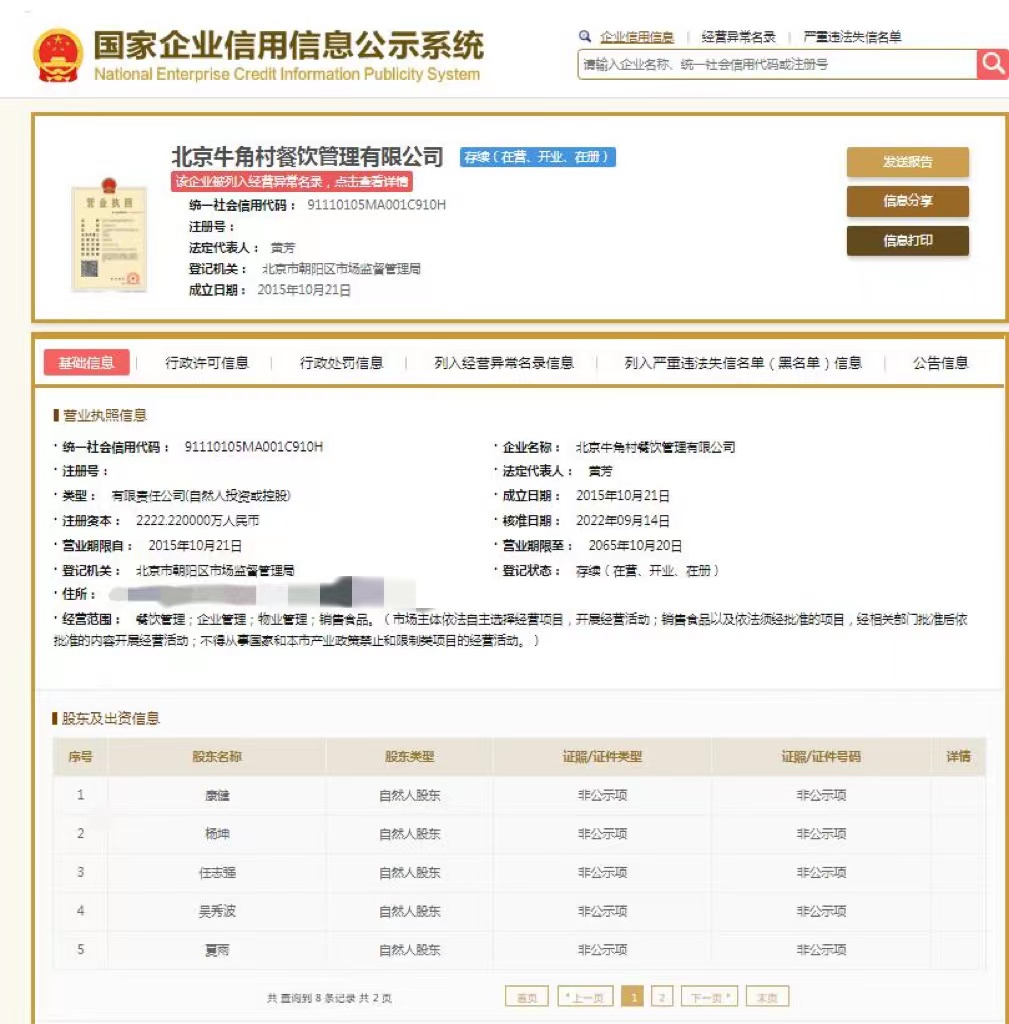Click the 股东名称 column header
Image resolution: width=1009 pixels, height=1024 pixels.
coord(217,757)
